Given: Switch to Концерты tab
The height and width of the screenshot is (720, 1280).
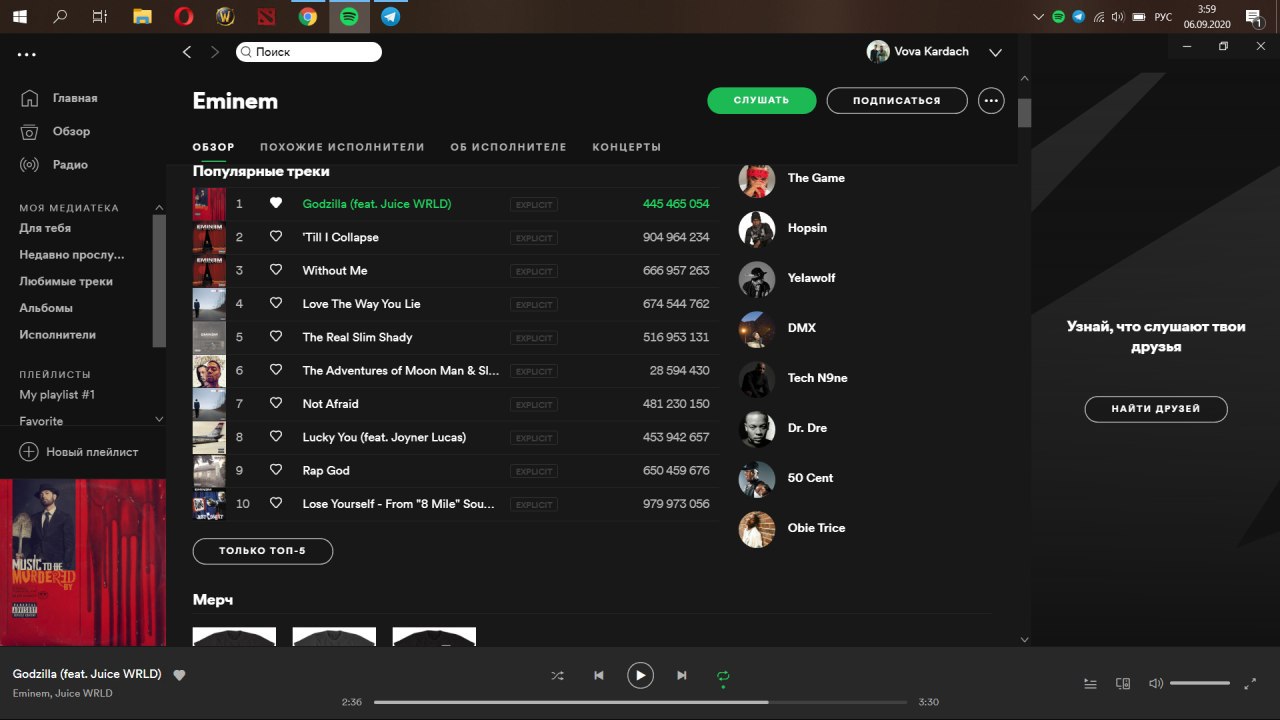Looking at the screenshot, I should pos(627,147).
